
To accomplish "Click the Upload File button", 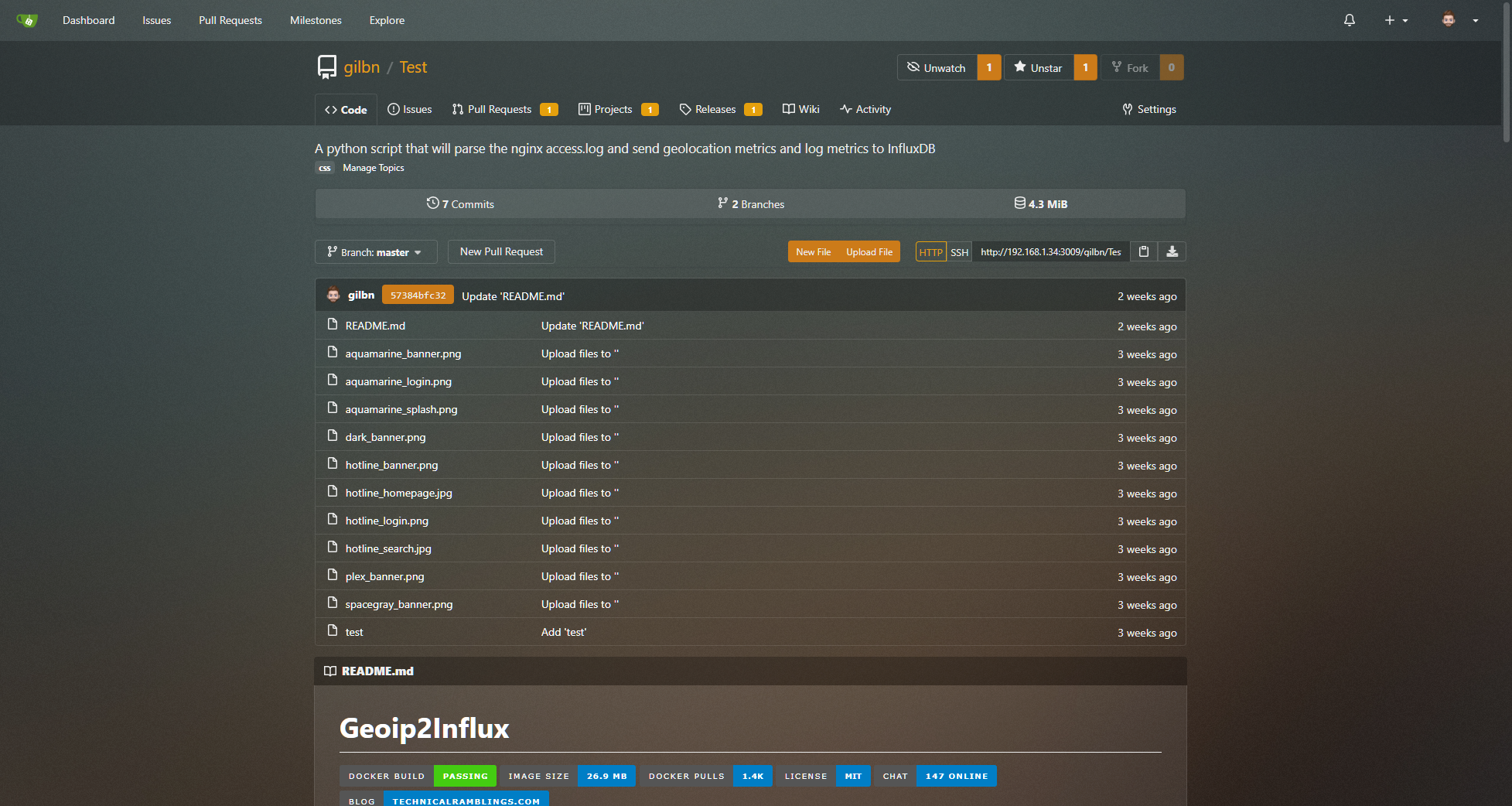I will pyautogui.click(x=869, y=251).
